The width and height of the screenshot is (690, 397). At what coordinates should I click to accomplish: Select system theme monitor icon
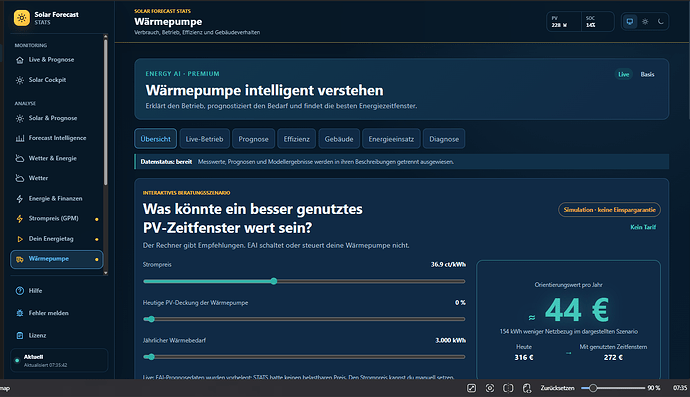(x=630, y=22)
